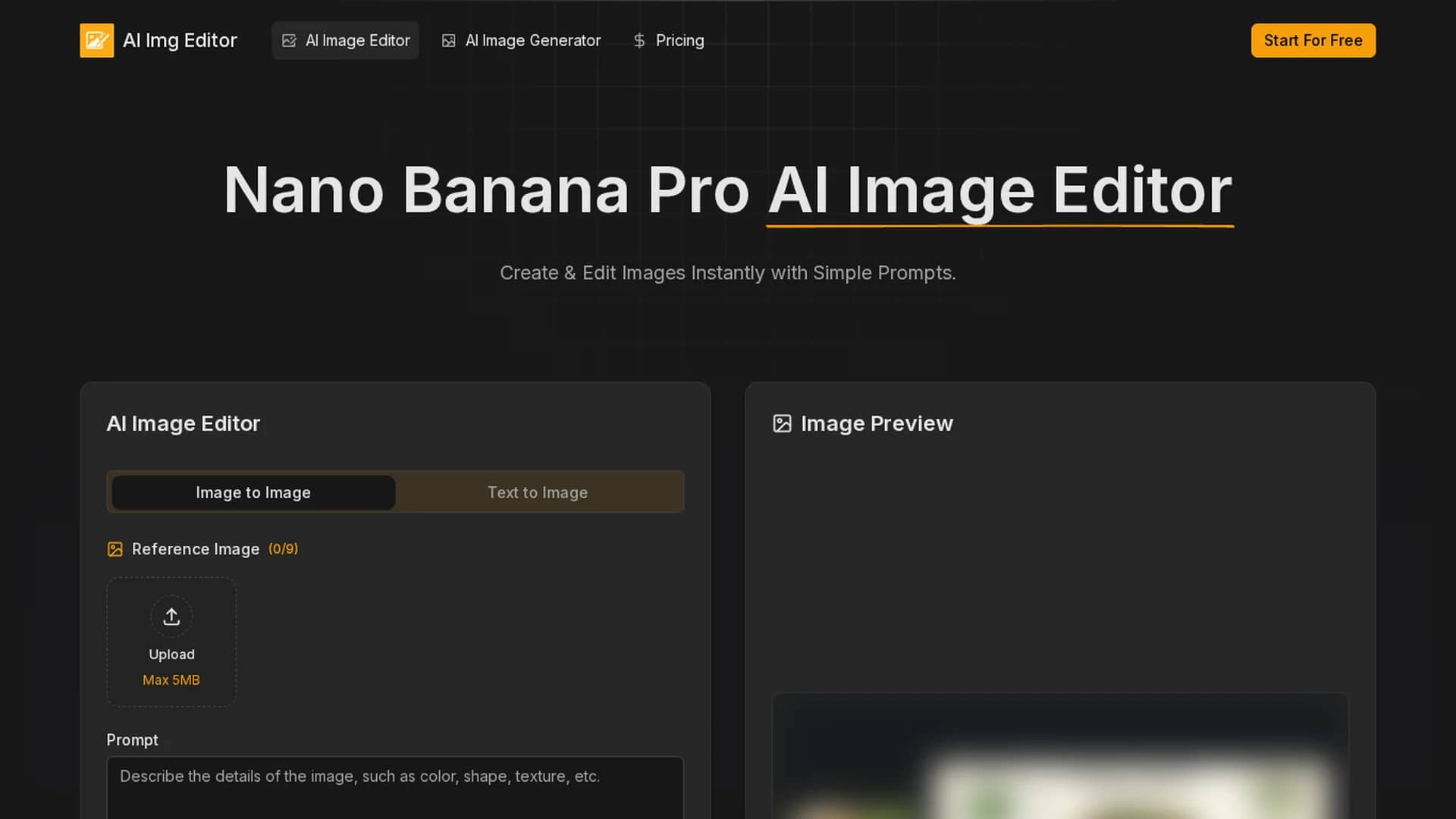Click the upload arrow icon
This screenshot has height=819, width=1456.
(171, 617)
